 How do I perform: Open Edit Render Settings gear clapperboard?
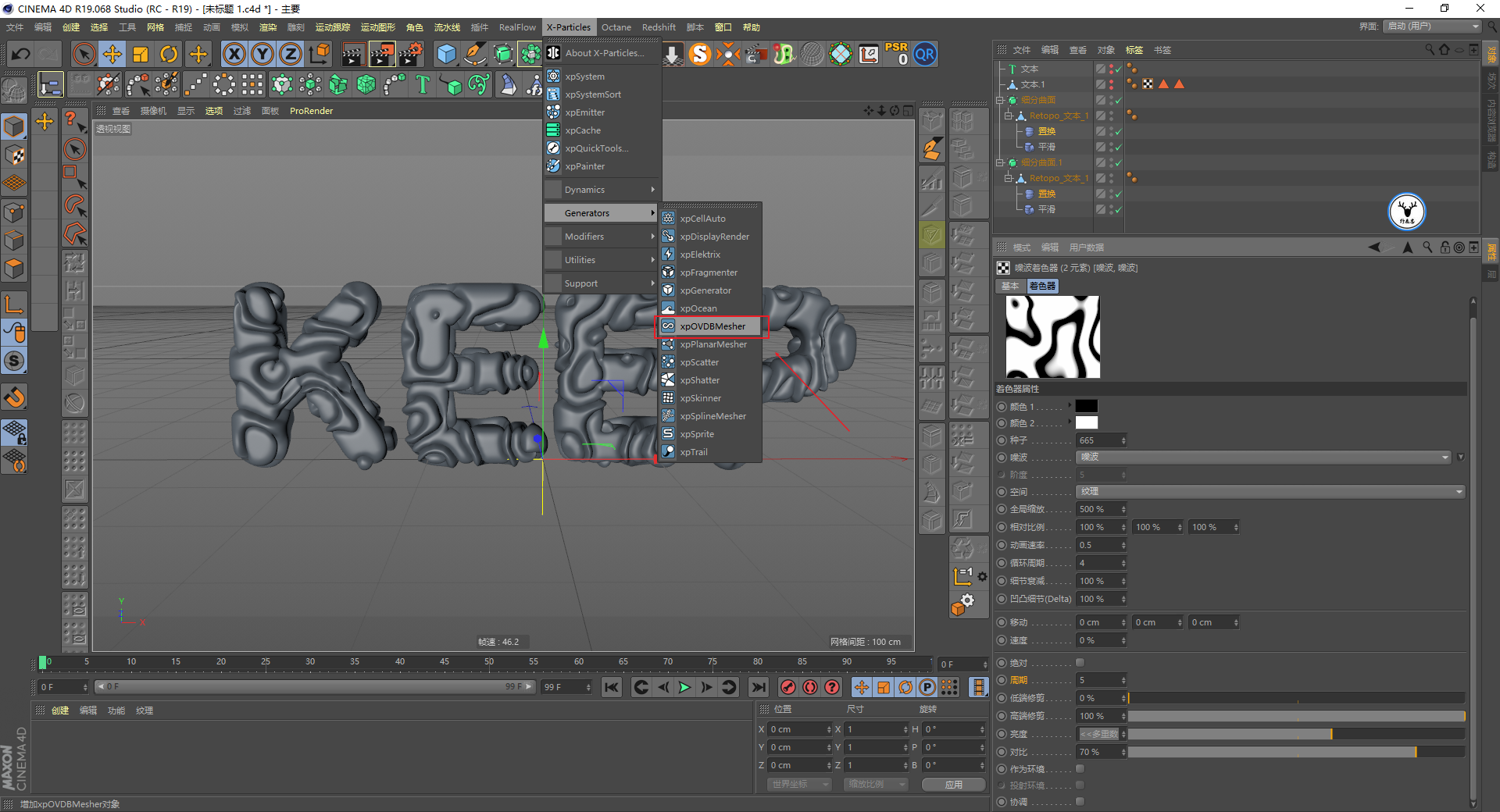[411, 54]
